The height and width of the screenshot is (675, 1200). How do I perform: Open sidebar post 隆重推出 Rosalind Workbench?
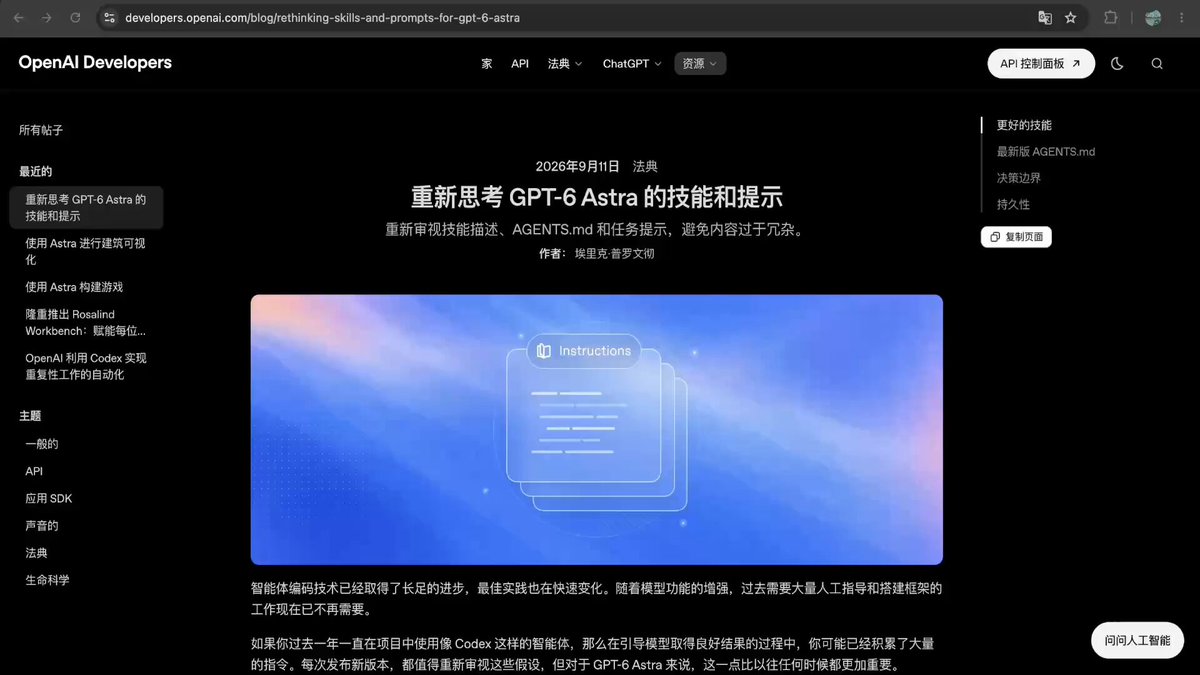86,322
